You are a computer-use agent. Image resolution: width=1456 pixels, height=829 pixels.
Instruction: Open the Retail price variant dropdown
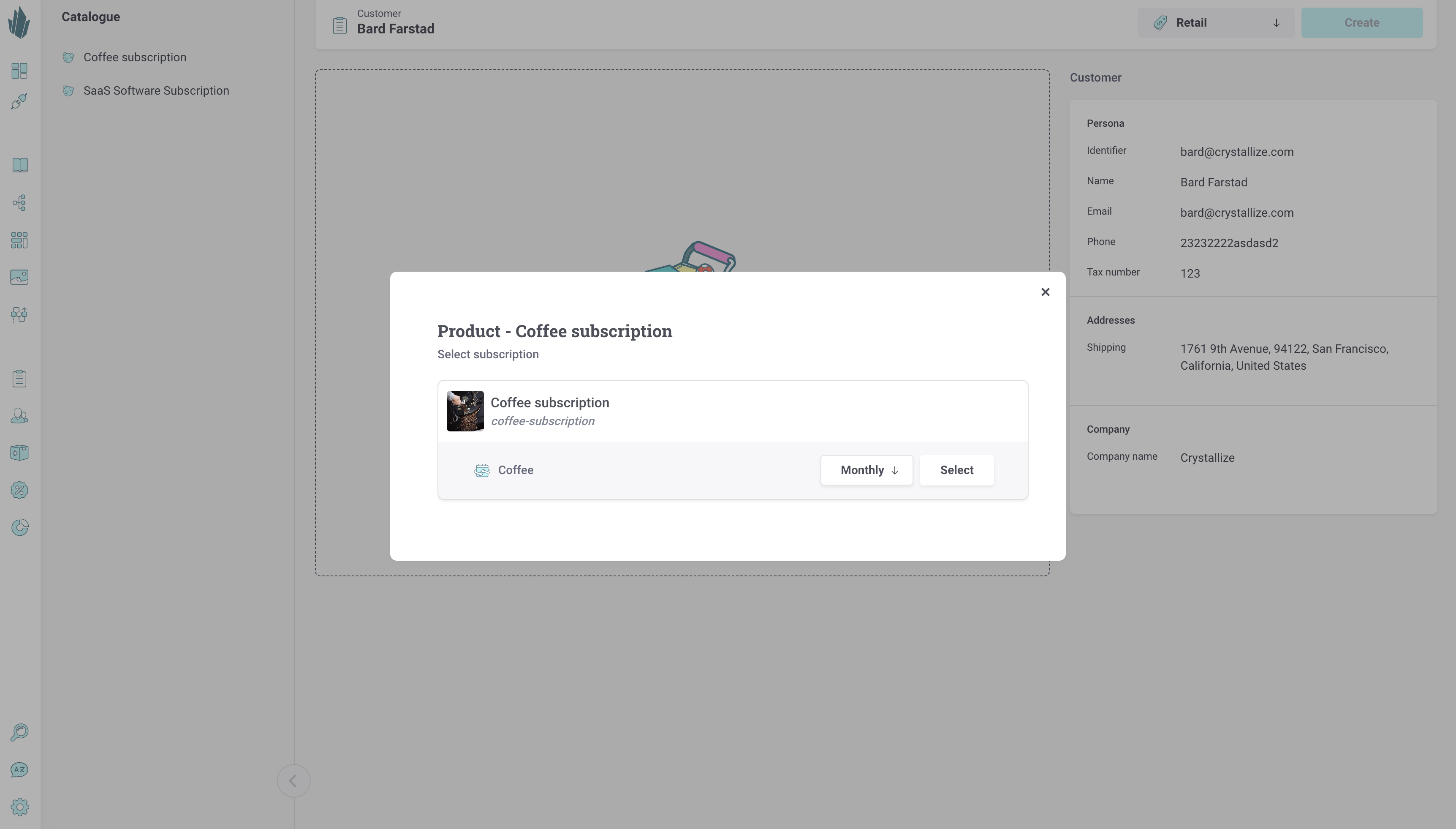[x=1215, y=23]
